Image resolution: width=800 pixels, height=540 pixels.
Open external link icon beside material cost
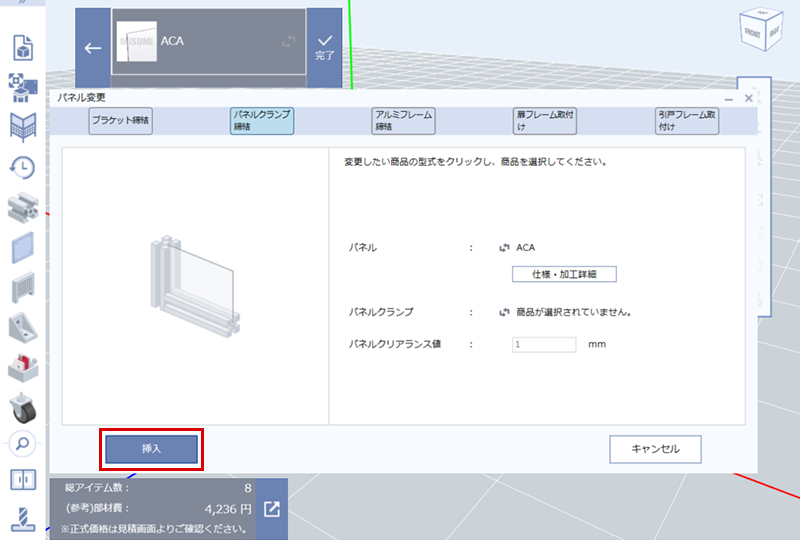[x=272, y=509]
